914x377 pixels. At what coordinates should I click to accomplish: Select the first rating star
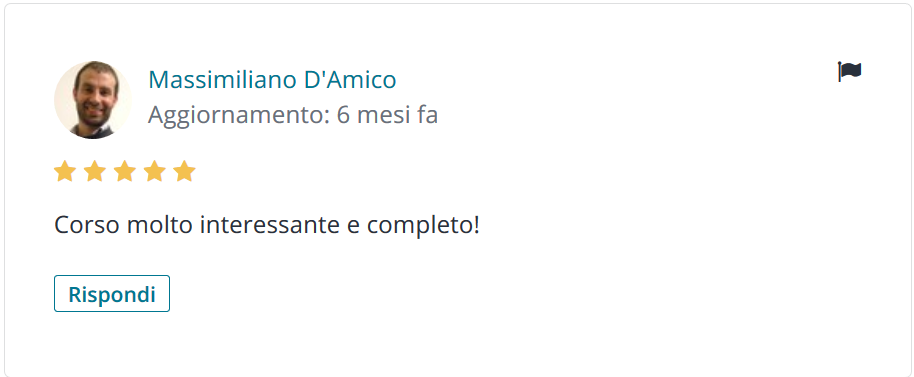tap(65, 171)
